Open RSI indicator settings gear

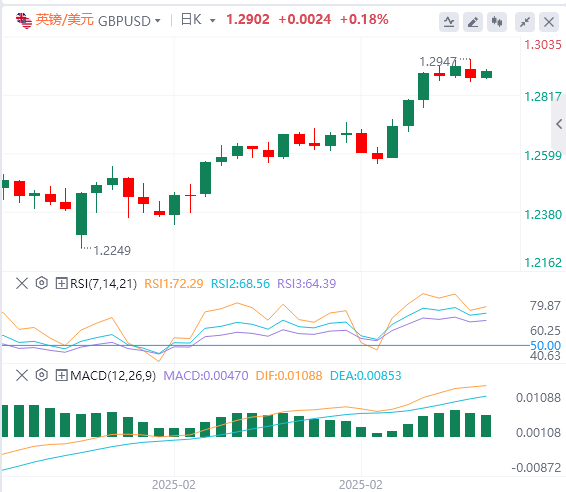[x=42, y=283]
